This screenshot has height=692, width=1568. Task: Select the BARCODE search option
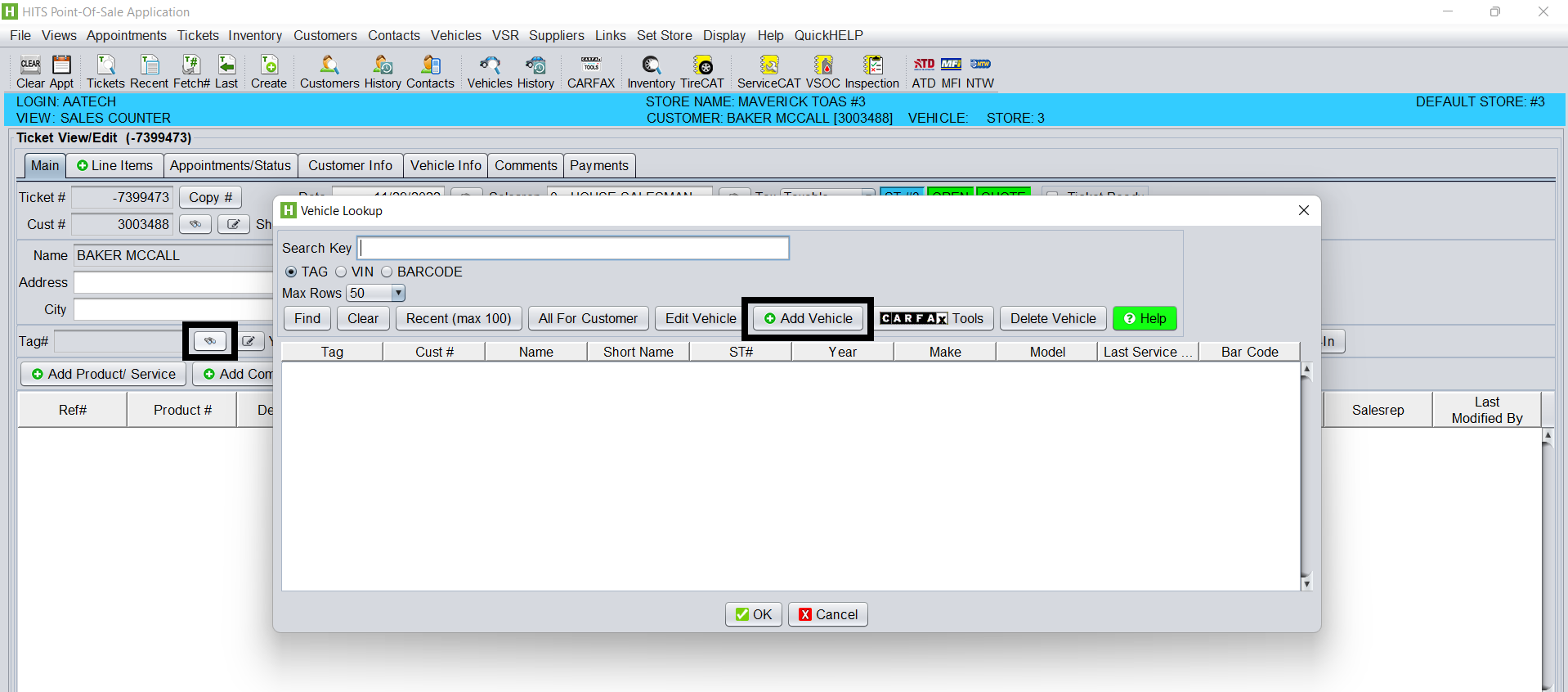[387, 272]
